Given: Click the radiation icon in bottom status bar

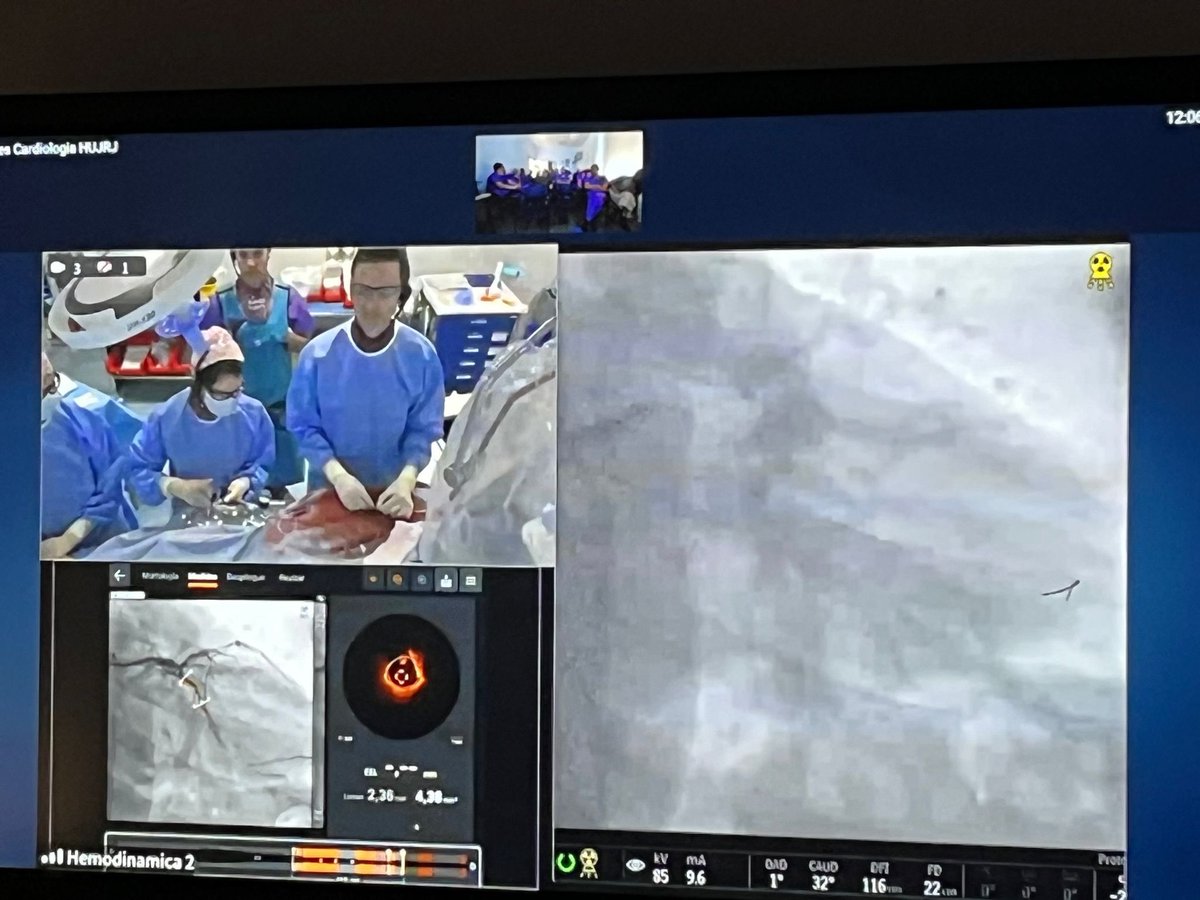Looking at the screenshot, I should pos(589,863).
